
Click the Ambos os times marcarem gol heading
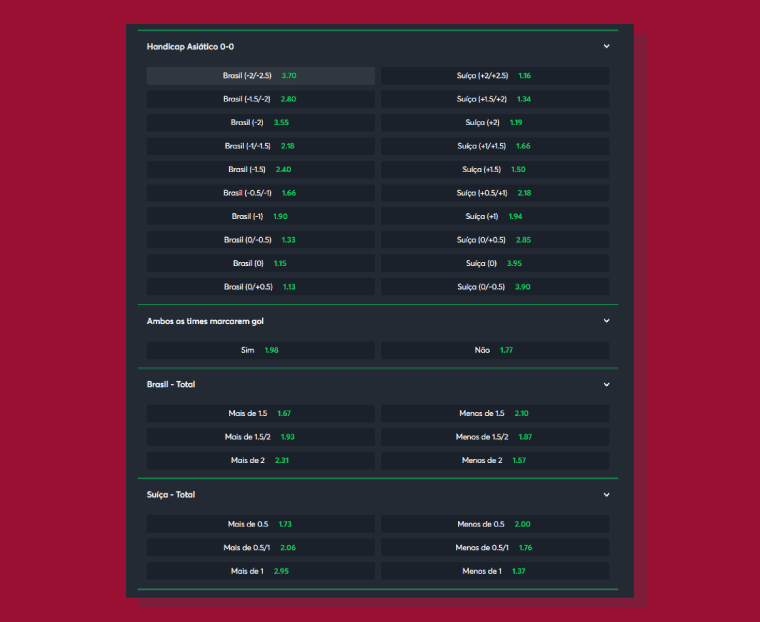click(205, 321)
